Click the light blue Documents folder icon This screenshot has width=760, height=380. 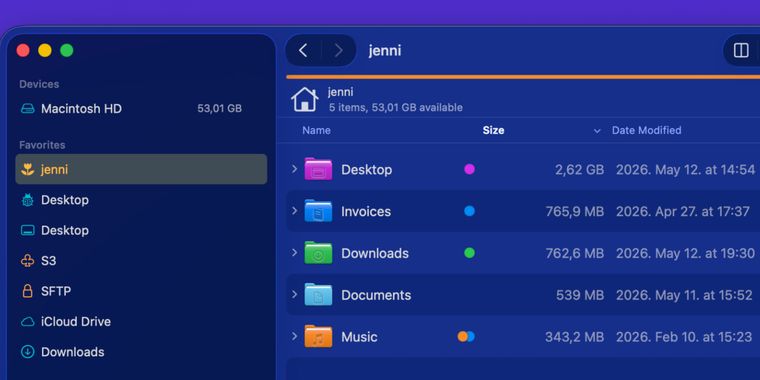(x=318, y=295)
